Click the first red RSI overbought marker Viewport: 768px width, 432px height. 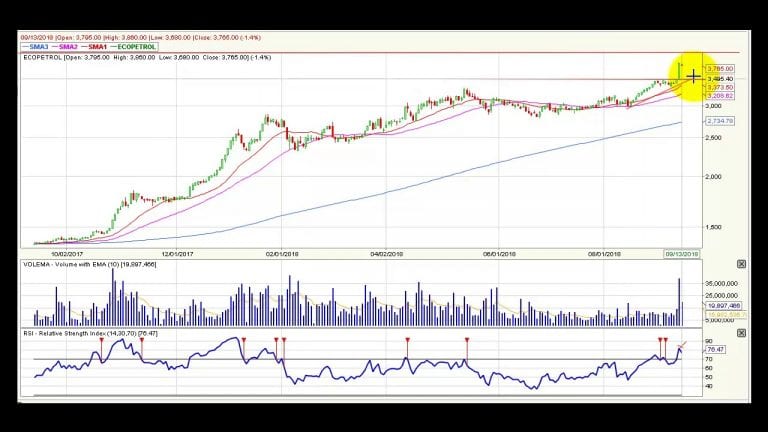[101, 340]
